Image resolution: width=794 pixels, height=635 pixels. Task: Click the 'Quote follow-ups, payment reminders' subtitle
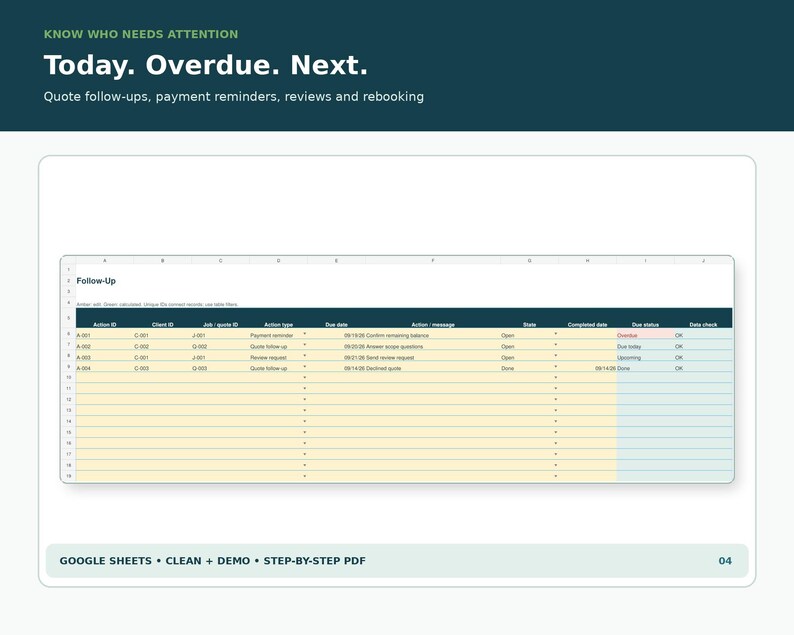(233, 97)
